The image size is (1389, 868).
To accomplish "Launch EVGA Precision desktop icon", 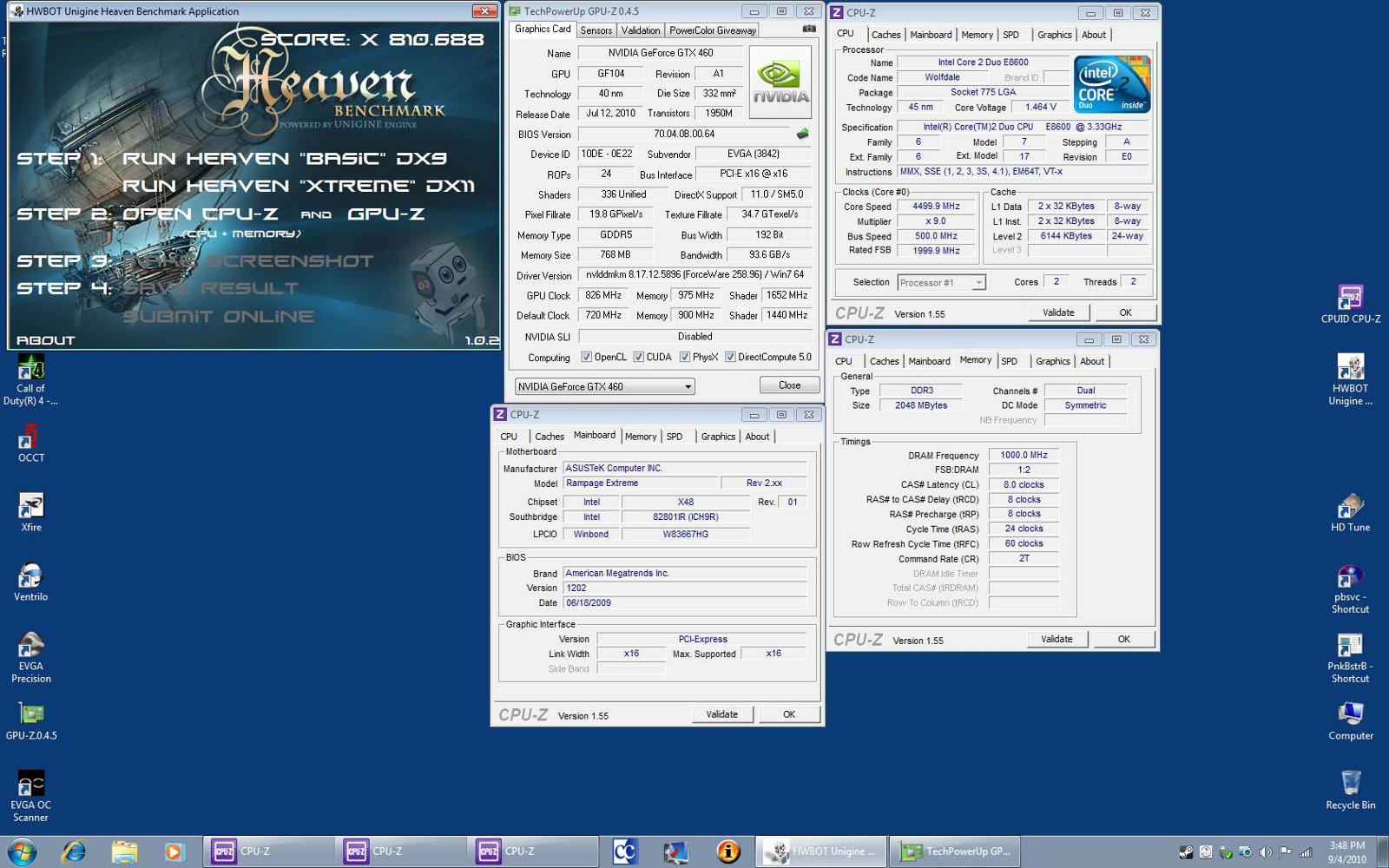I will (30, 657).
